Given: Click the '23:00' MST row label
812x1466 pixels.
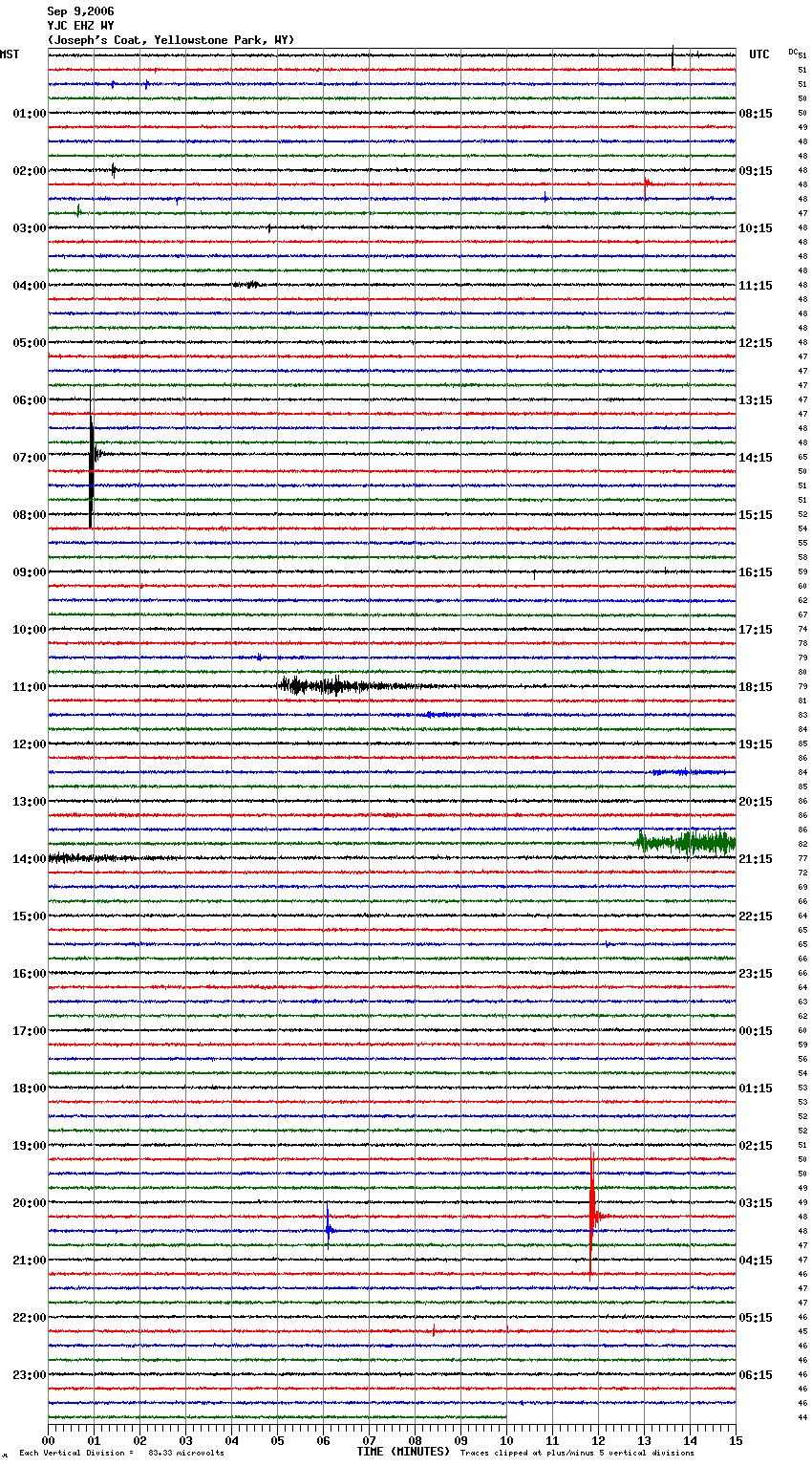Looking at the screenshot, I should [30, 1375].
